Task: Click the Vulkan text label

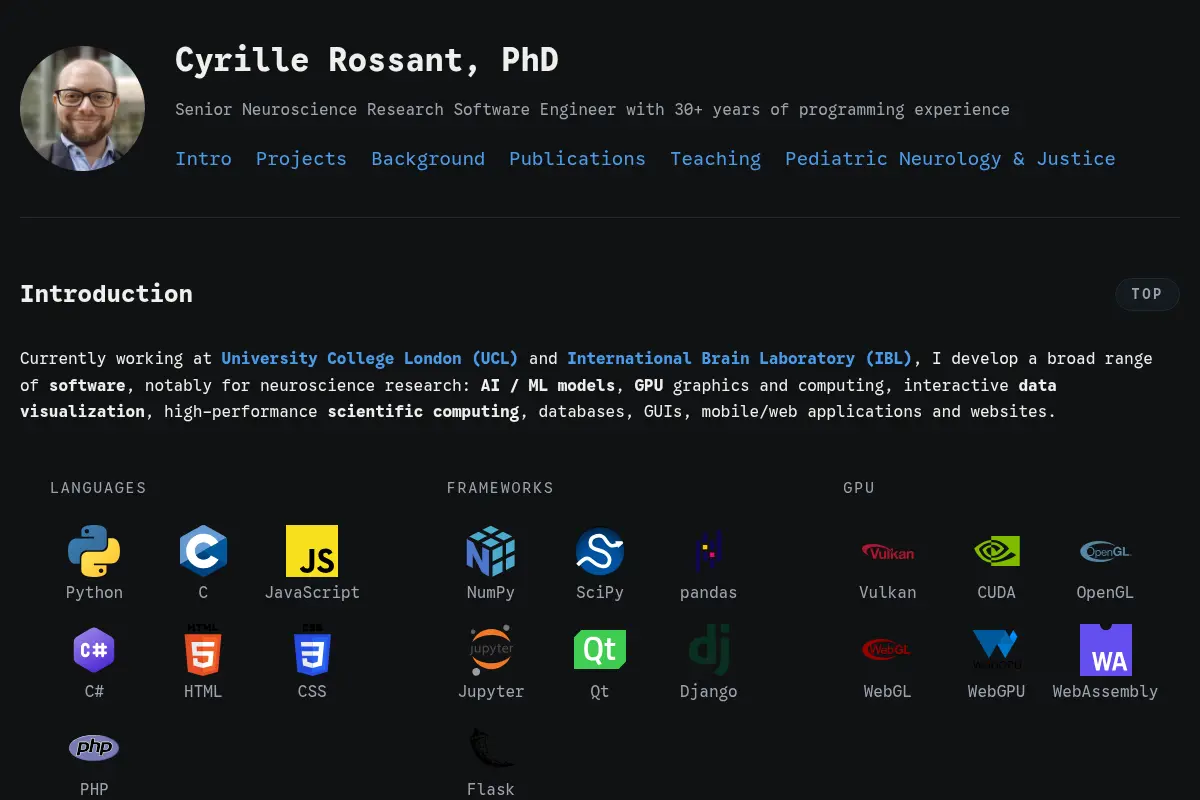Action: 888,592
